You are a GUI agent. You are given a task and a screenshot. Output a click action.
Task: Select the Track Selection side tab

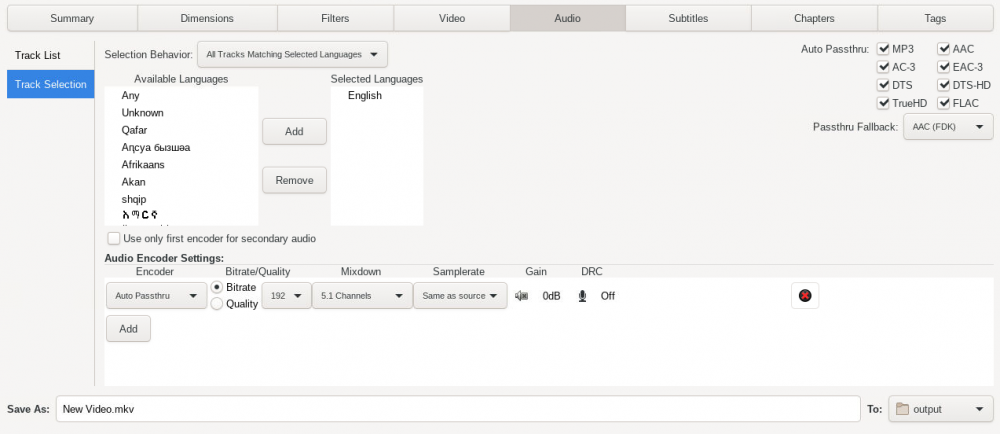click(51, 84)
